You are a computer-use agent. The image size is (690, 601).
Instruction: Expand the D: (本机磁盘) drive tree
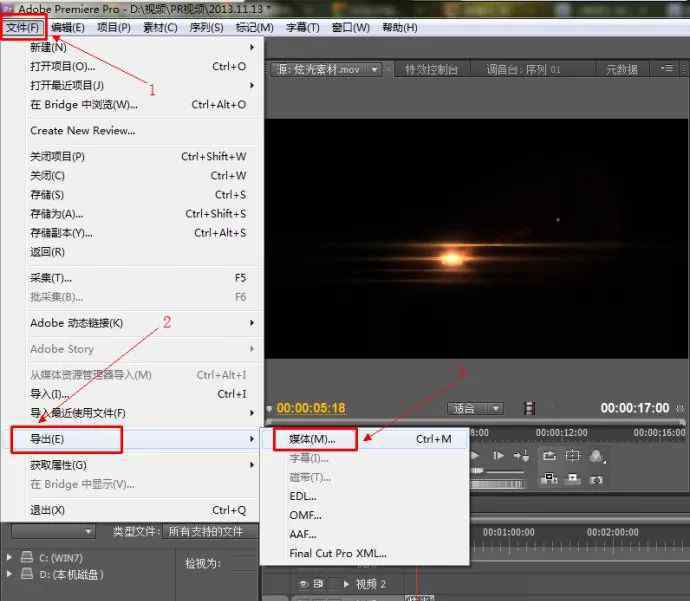point(9,574)
